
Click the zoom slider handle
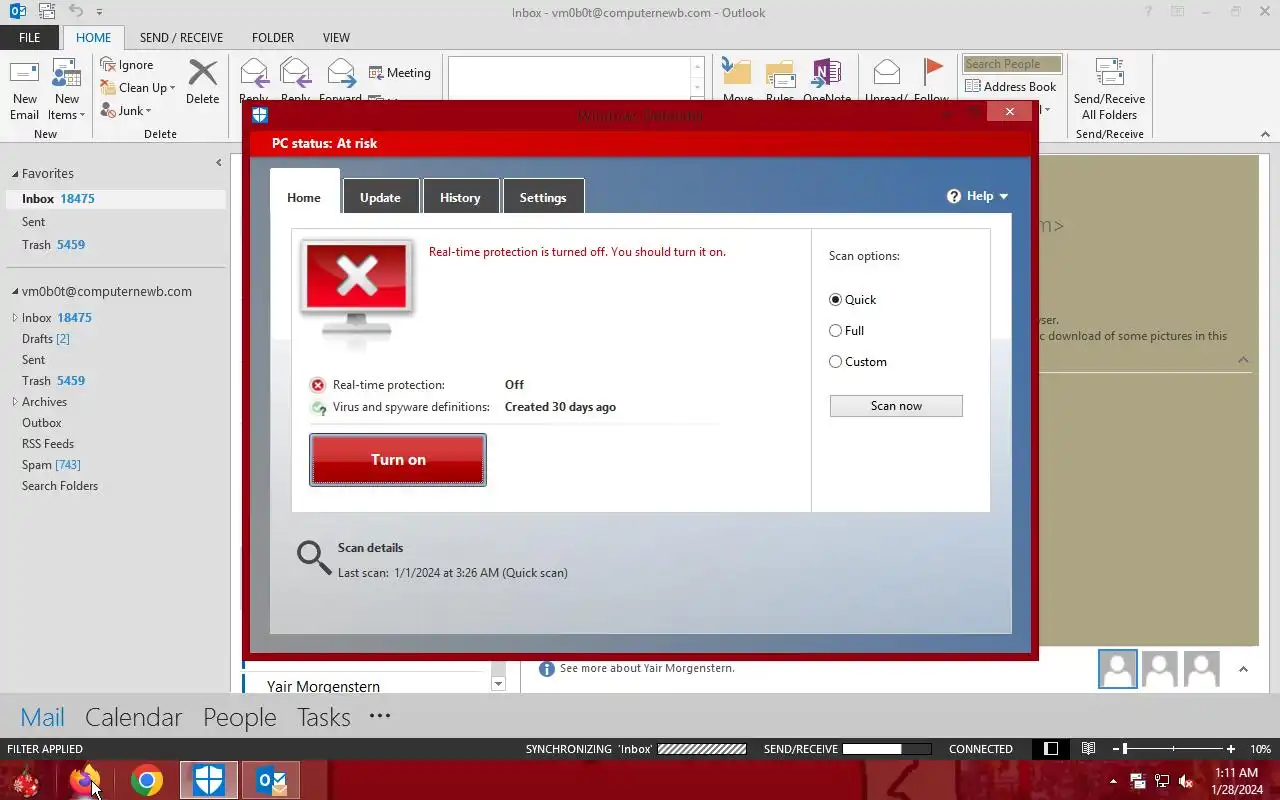click(1125, 748)
